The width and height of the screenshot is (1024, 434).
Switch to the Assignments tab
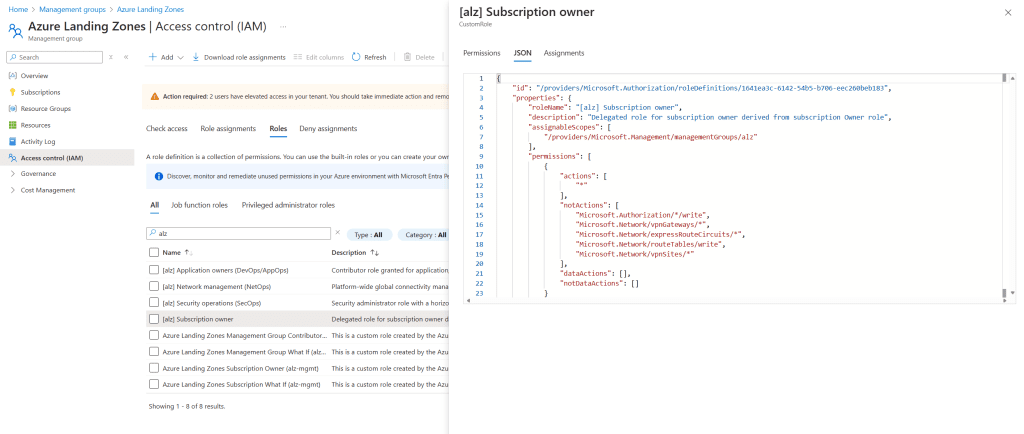tap(564, 52)
